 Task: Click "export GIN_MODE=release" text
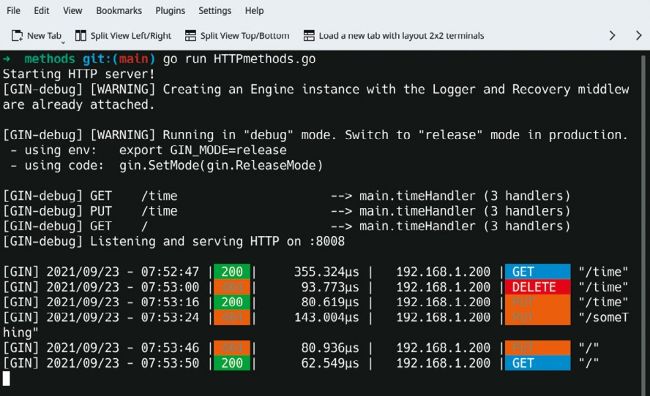click(x=203, y=150)
